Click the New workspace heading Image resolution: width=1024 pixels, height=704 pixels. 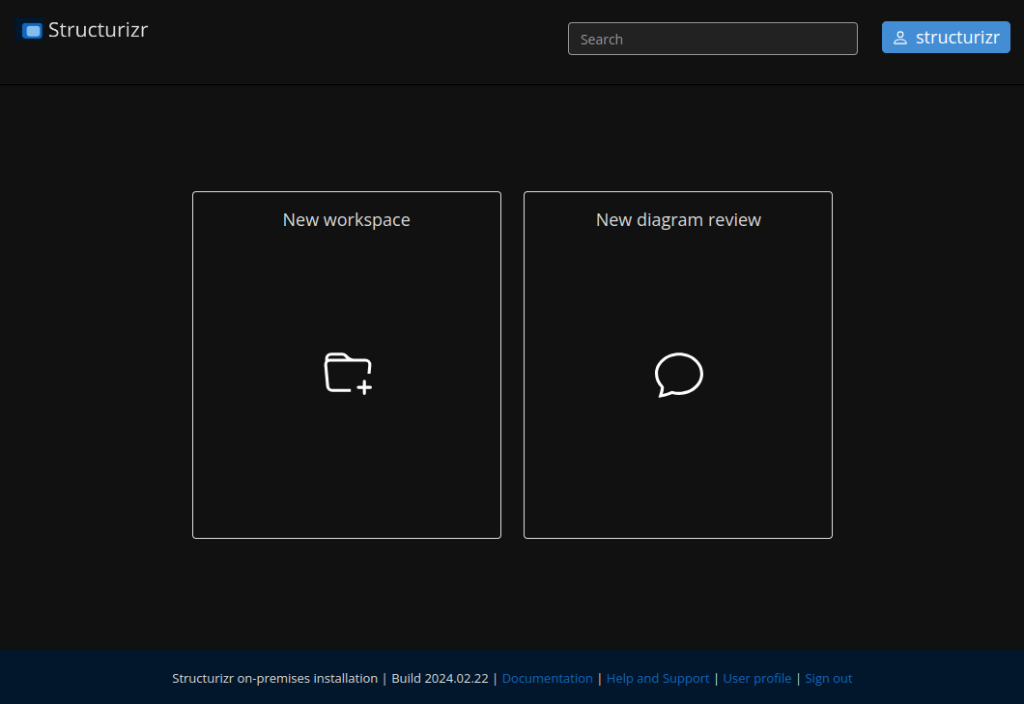click(346, 220)
